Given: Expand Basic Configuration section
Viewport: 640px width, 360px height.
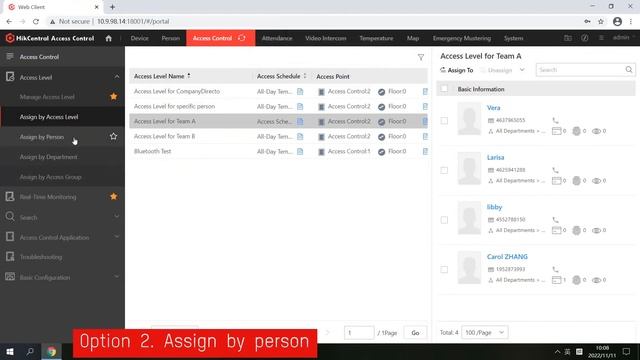Looking at the screenshot, I should [117, 277].
